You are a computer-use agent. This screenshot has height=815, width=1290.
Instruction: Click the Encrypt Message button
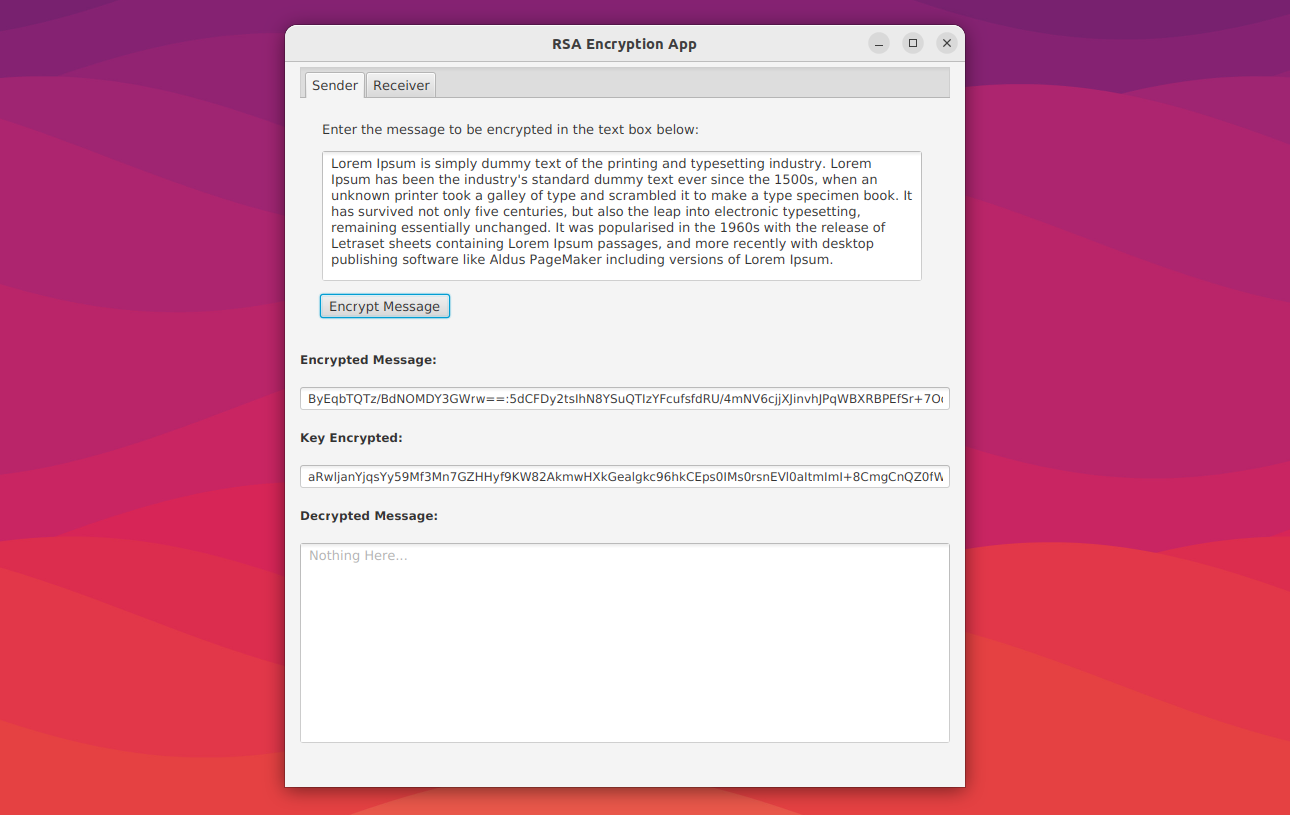click(x=385, y=306)
